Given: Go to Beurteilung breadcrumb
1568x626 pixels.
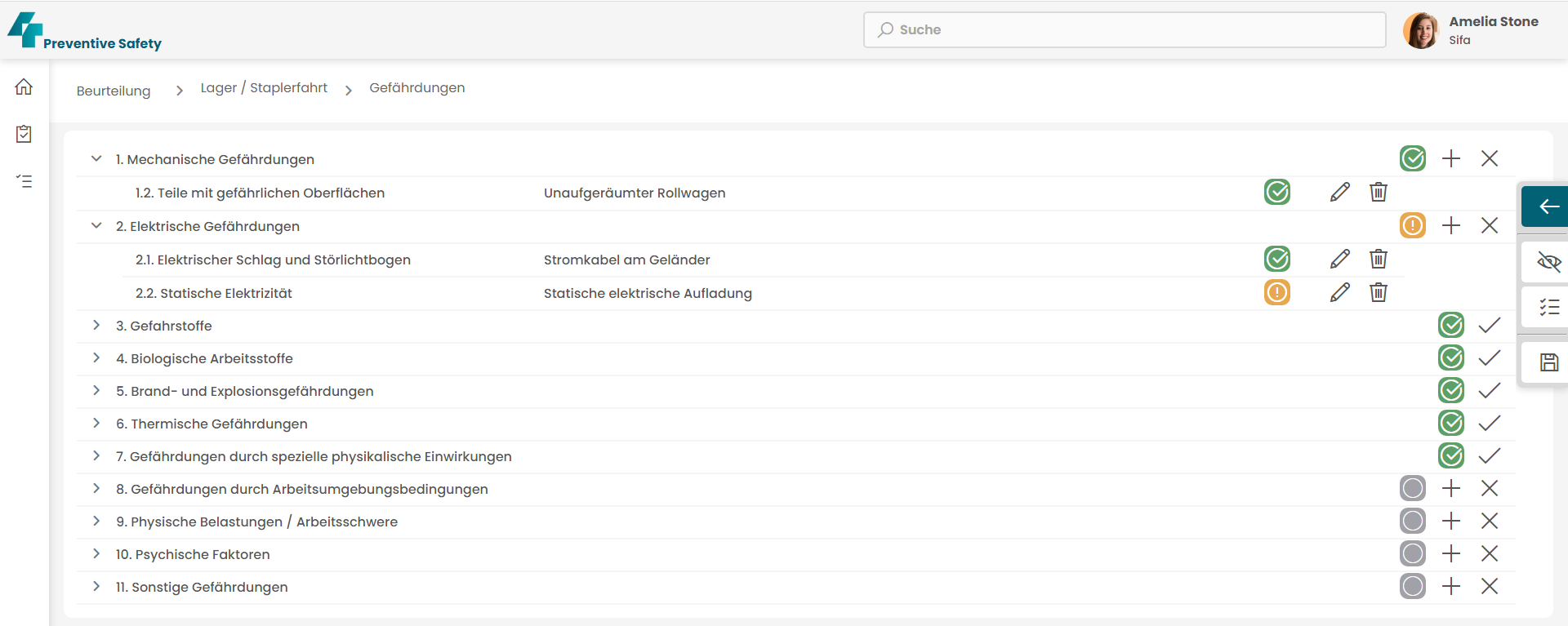Looking at the screenshot, I should (114, 91).
